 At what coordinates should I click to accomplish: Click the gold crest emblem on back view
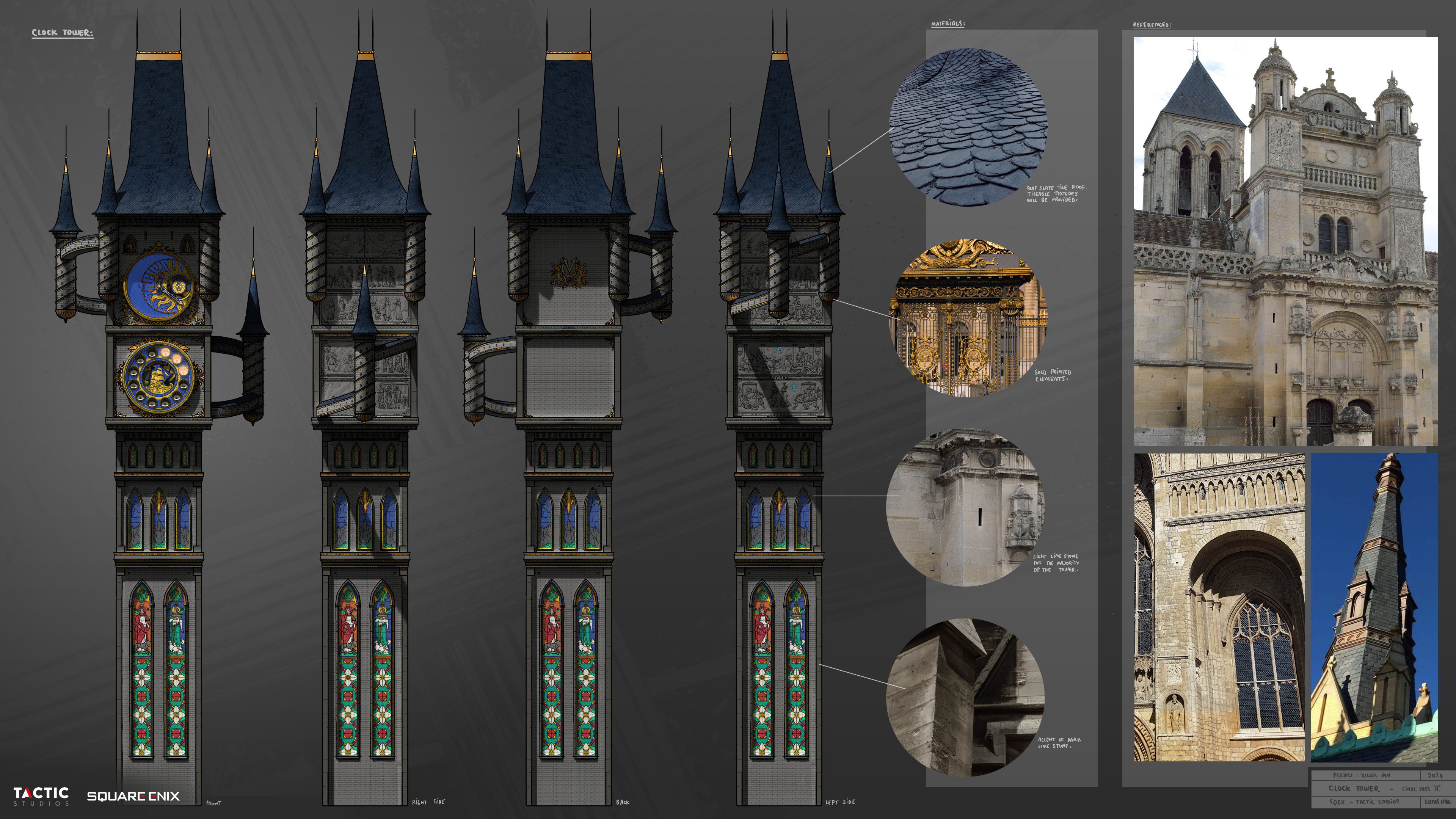pos(569,273)
